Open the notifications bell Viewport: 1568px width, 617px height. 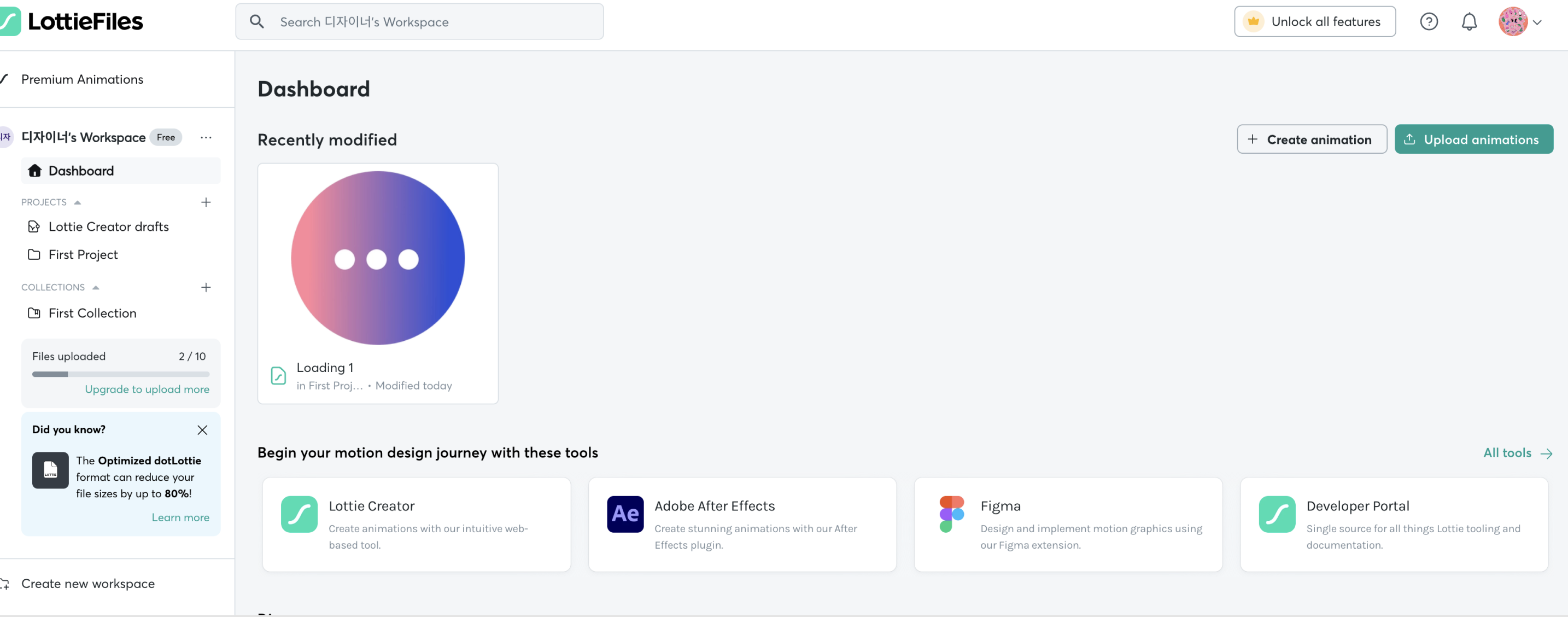tap(1469, 22)
